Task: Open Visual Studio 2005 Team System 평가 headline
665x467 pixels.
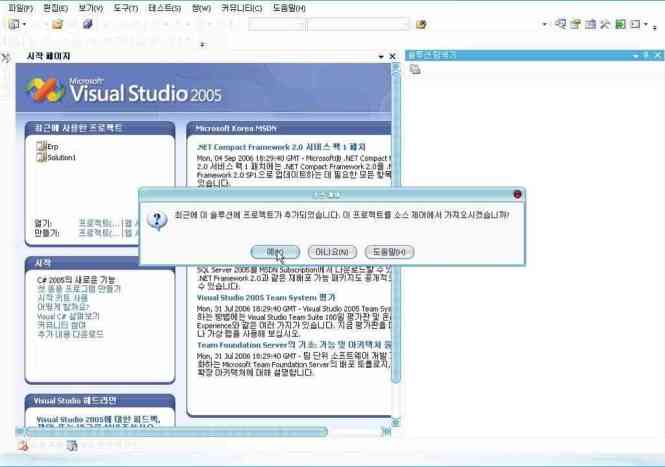Action: tap(266, 297)
